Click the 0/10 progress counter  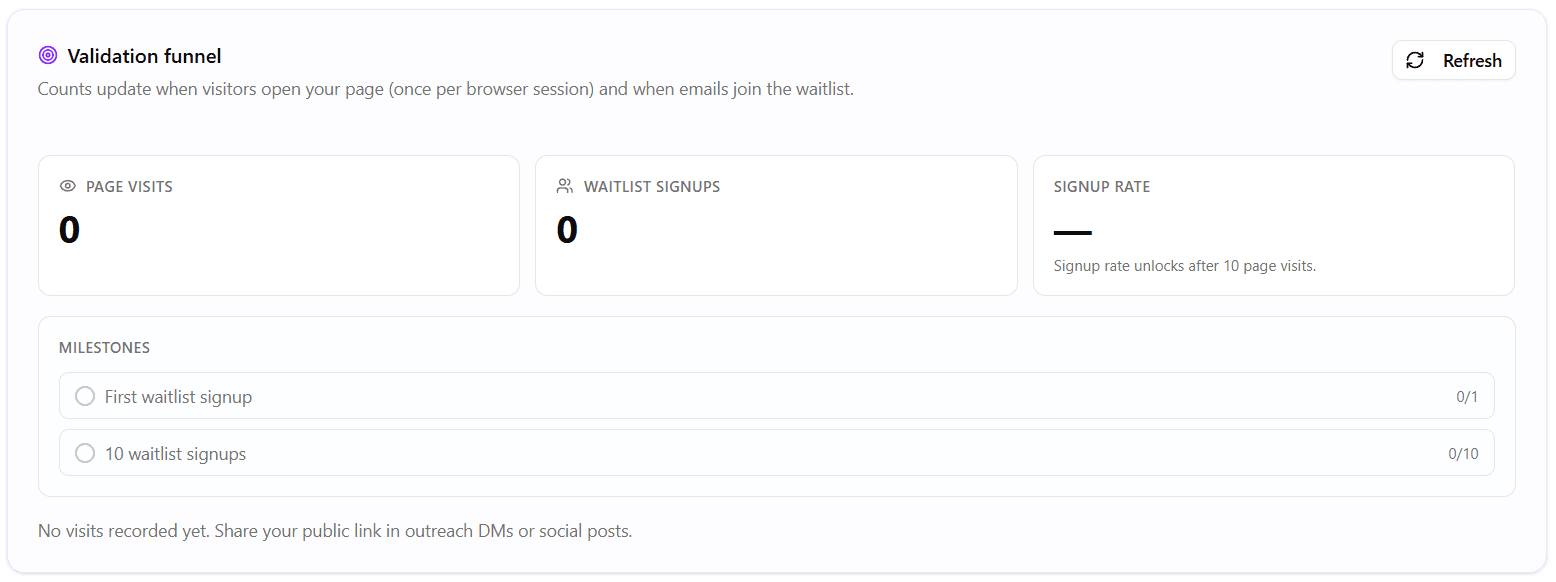[x=1463, y=454]
